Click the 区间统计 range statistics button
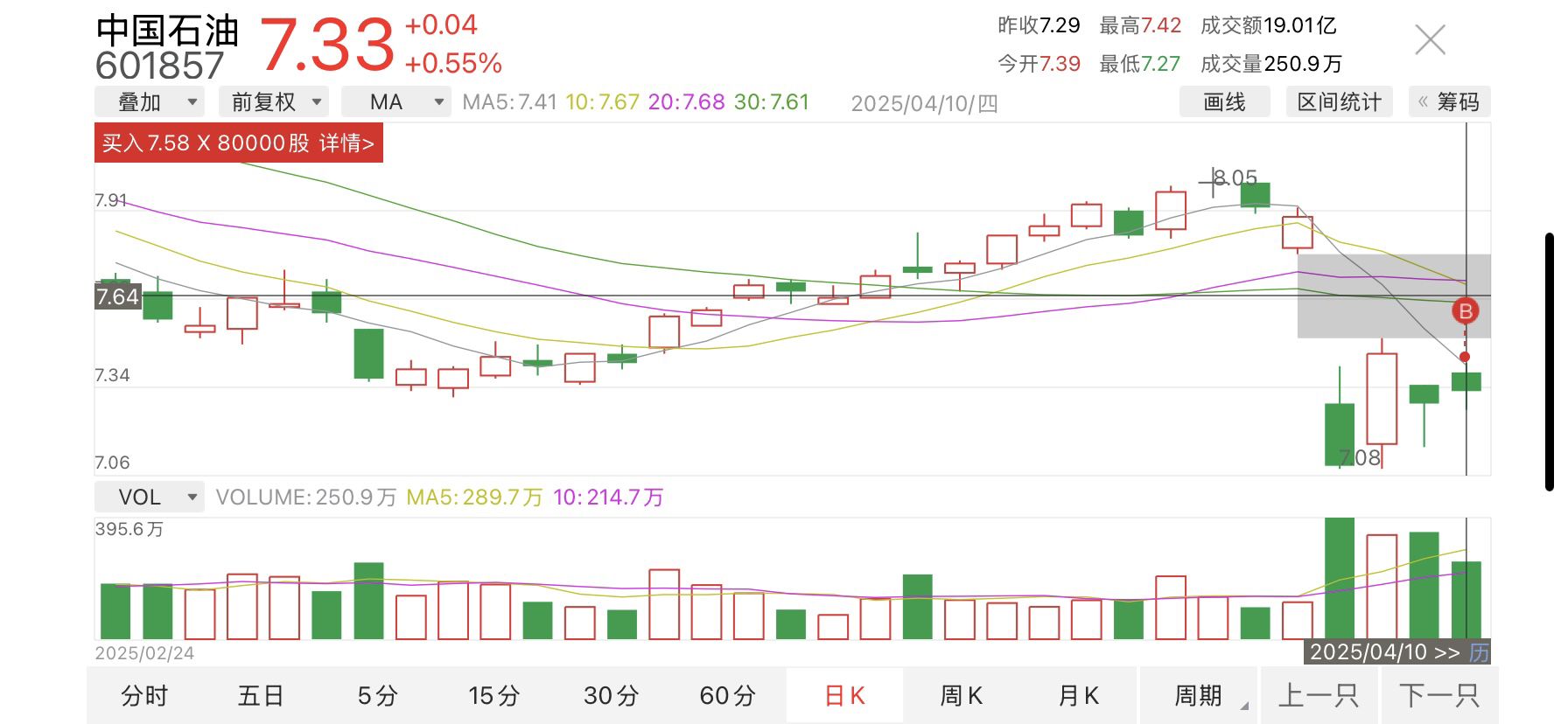This screenshot has height=724, width=1568. [x=1339, y=102]
